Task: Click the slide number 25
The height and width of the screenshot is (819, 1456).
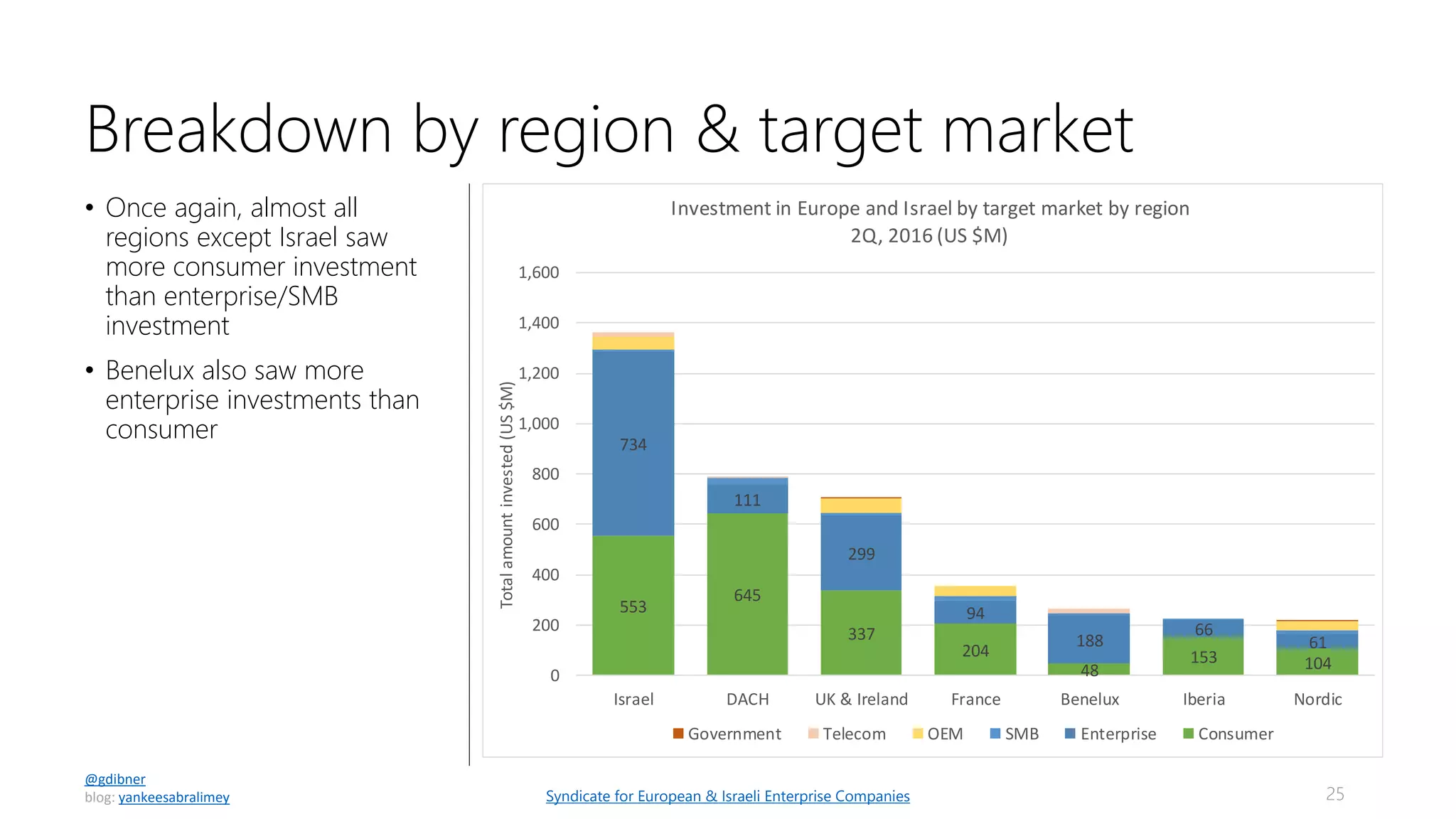Action: [x=1334, y=793]
